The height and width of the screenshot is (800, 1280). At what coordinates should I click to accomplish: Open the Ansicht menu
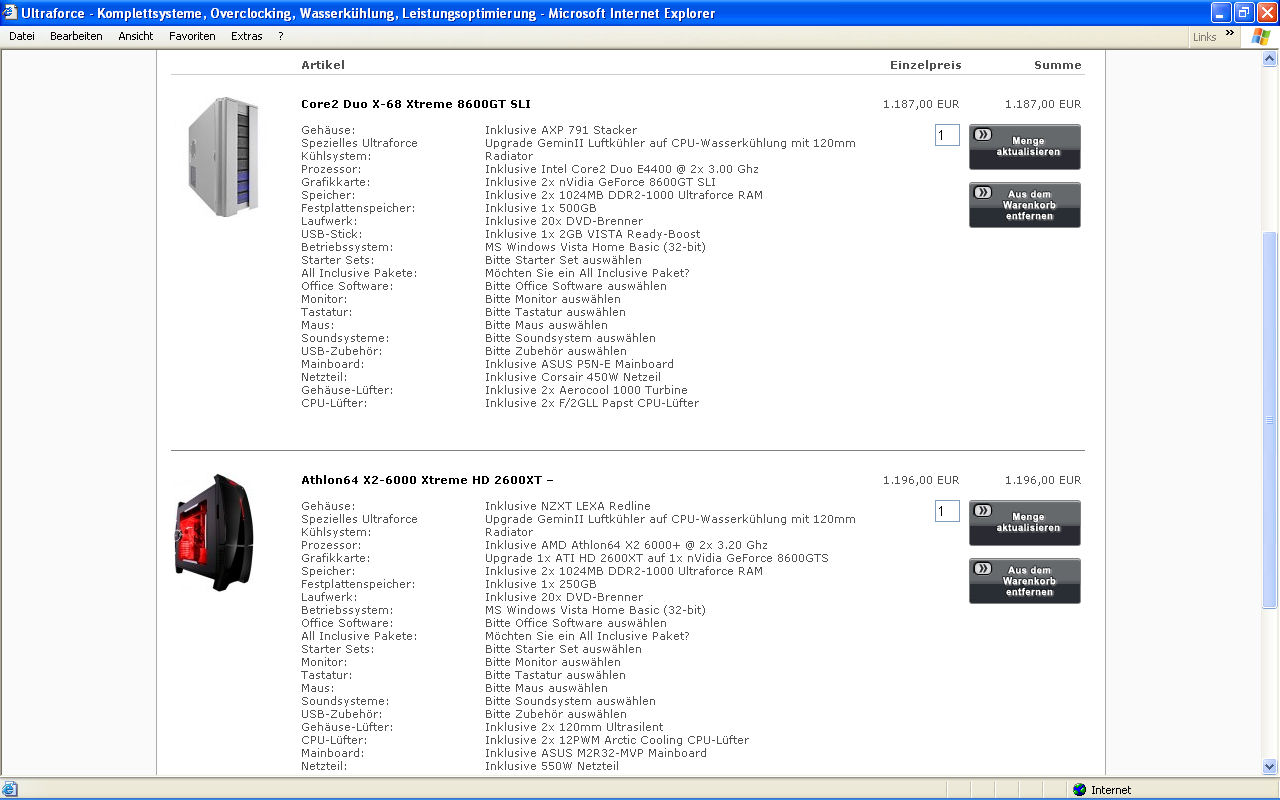tap(136, 36)
